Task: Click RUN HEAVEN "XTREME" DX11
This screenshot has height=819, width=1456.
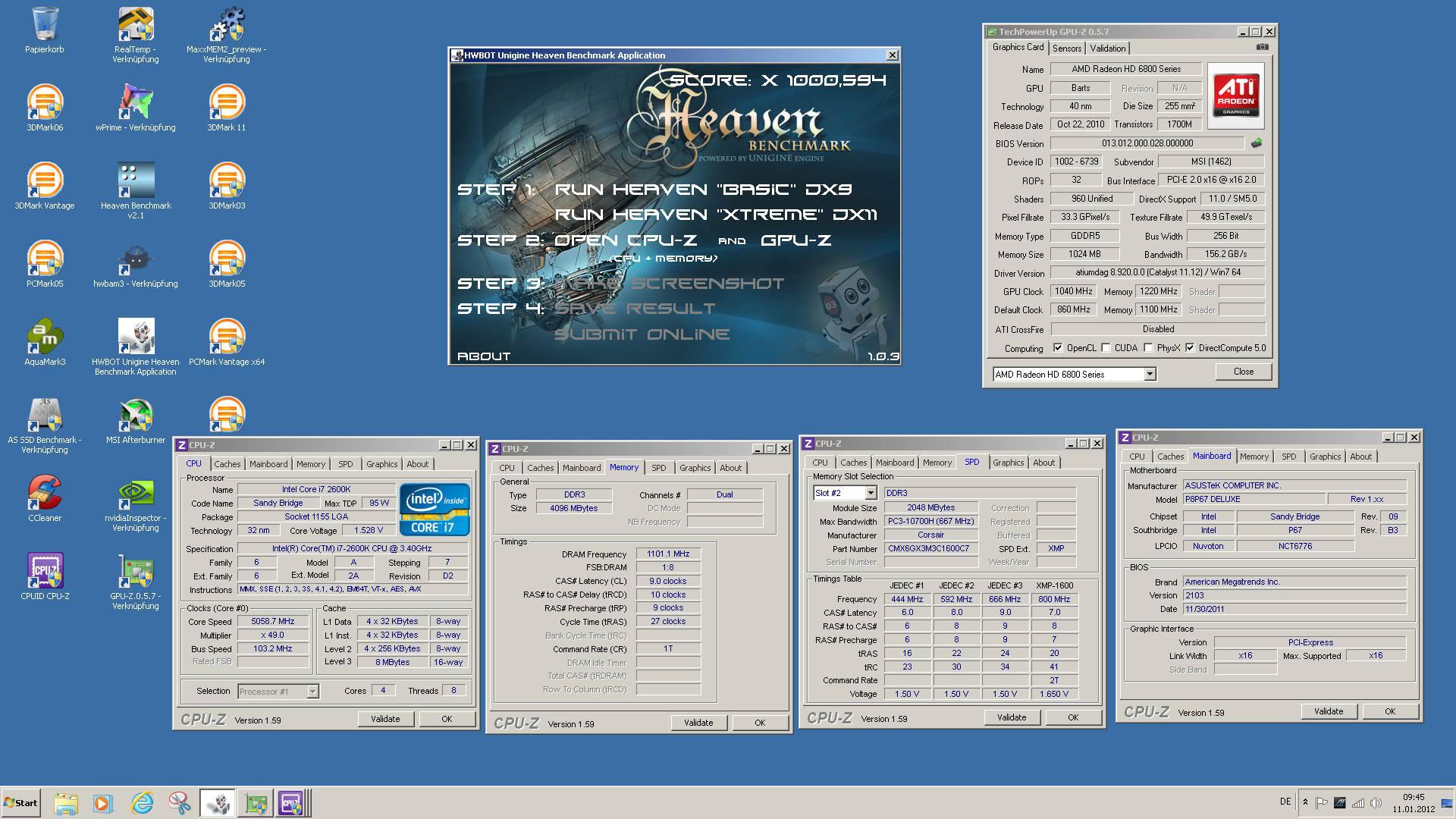Action: (716, 215)
